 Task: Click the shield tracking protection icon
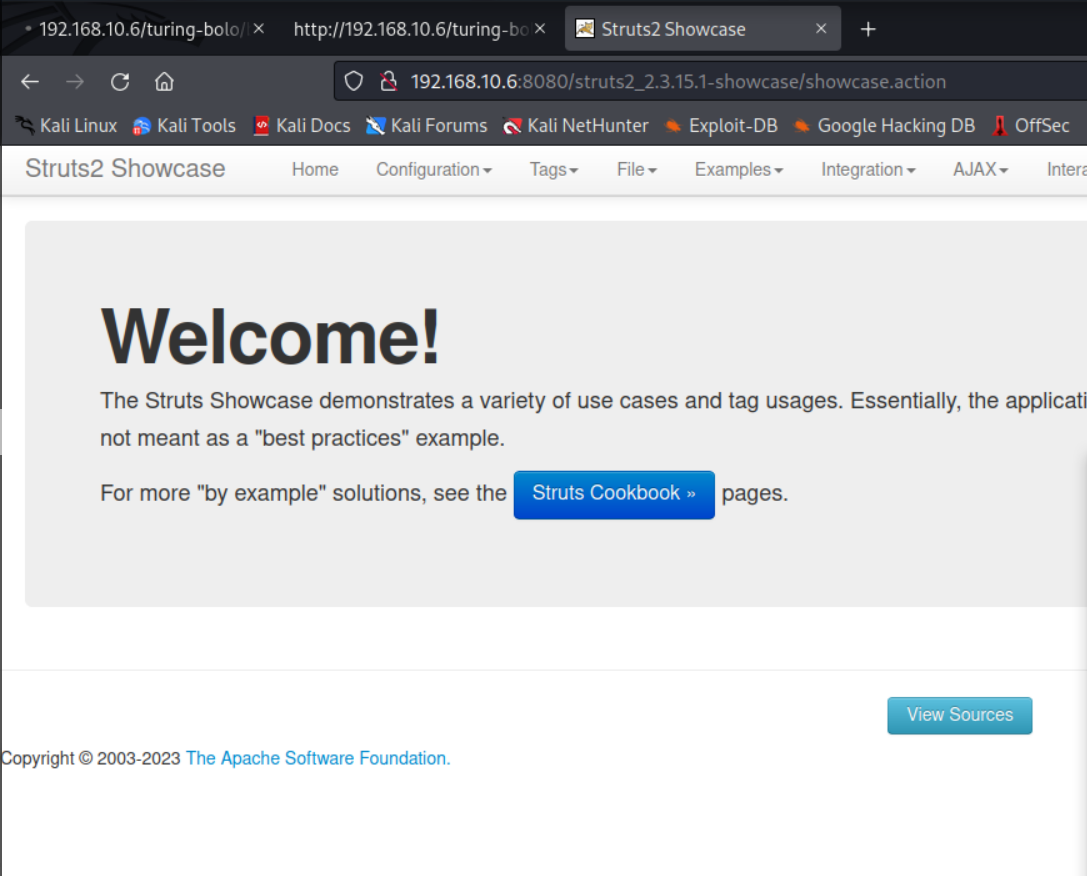[x=354, y=82]
